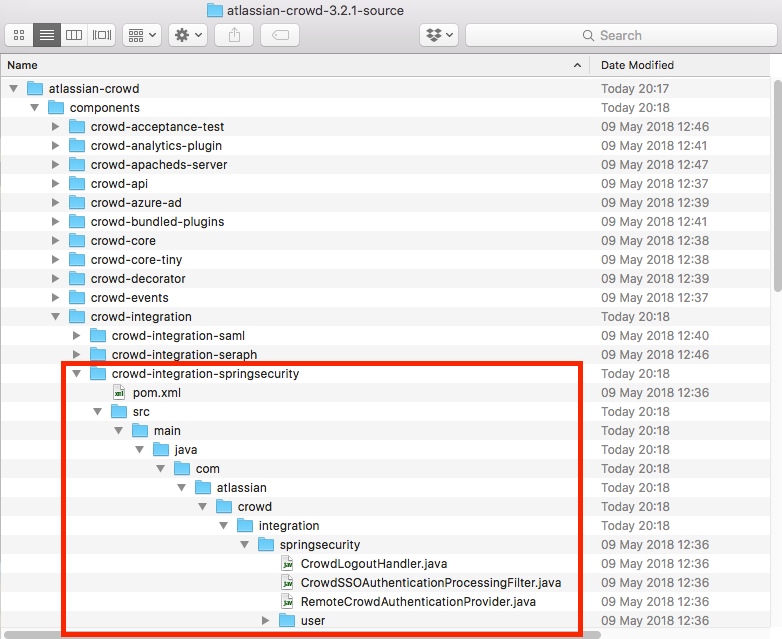
Task: Select the crowd-azure-ad row name
Action: pos(136,203)
